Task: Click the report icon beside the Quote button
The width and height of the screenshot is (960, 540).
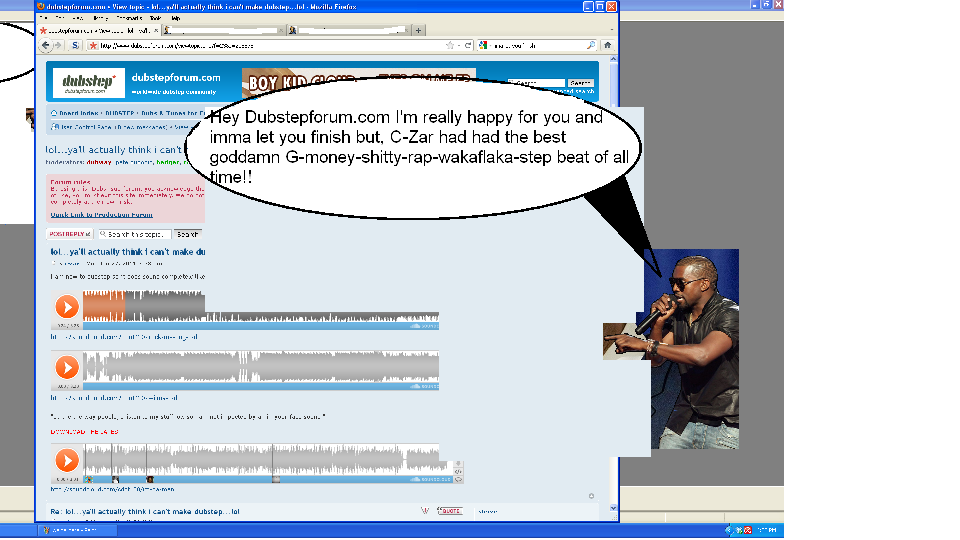Action: point(425,511)
